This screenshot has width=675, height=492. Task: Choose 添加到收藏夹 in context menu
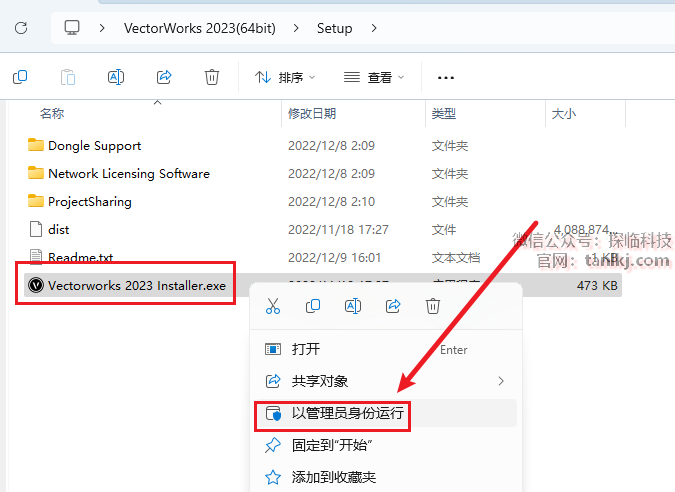(386, 477)
